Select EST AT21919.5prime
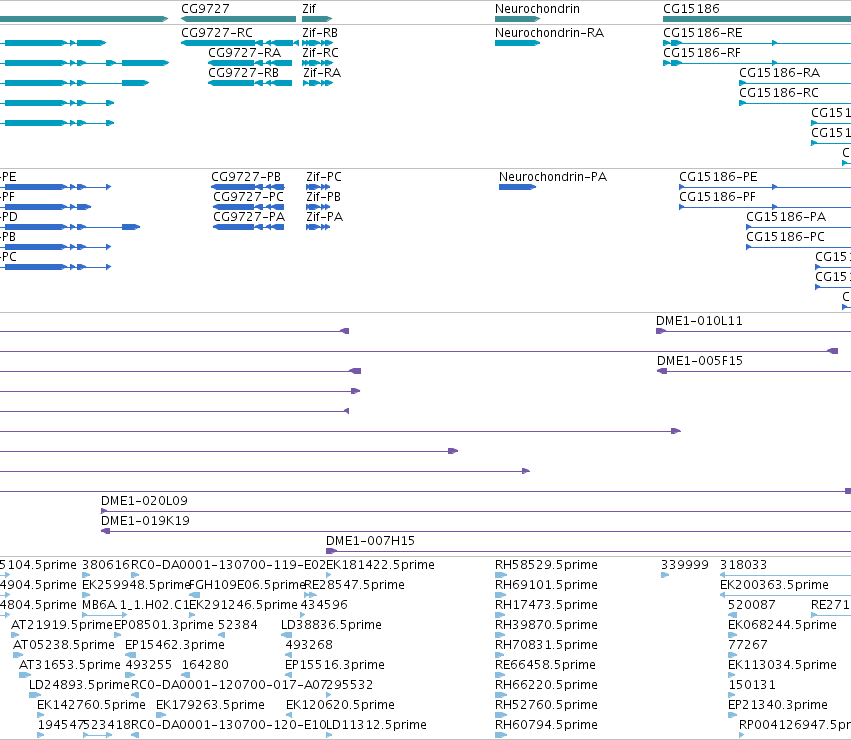This screenshot has height=740, width=851. click(x=61, y=625)
